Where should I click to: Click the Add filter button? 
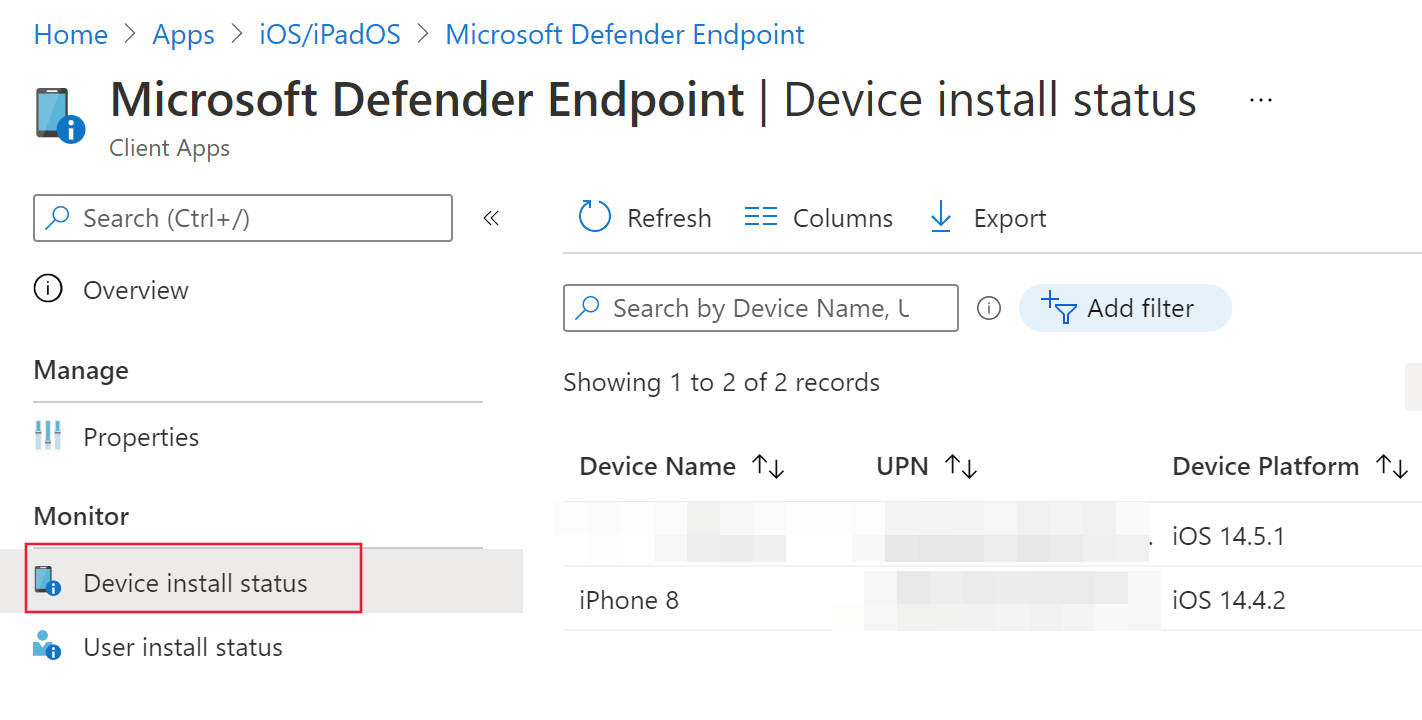1124,308
